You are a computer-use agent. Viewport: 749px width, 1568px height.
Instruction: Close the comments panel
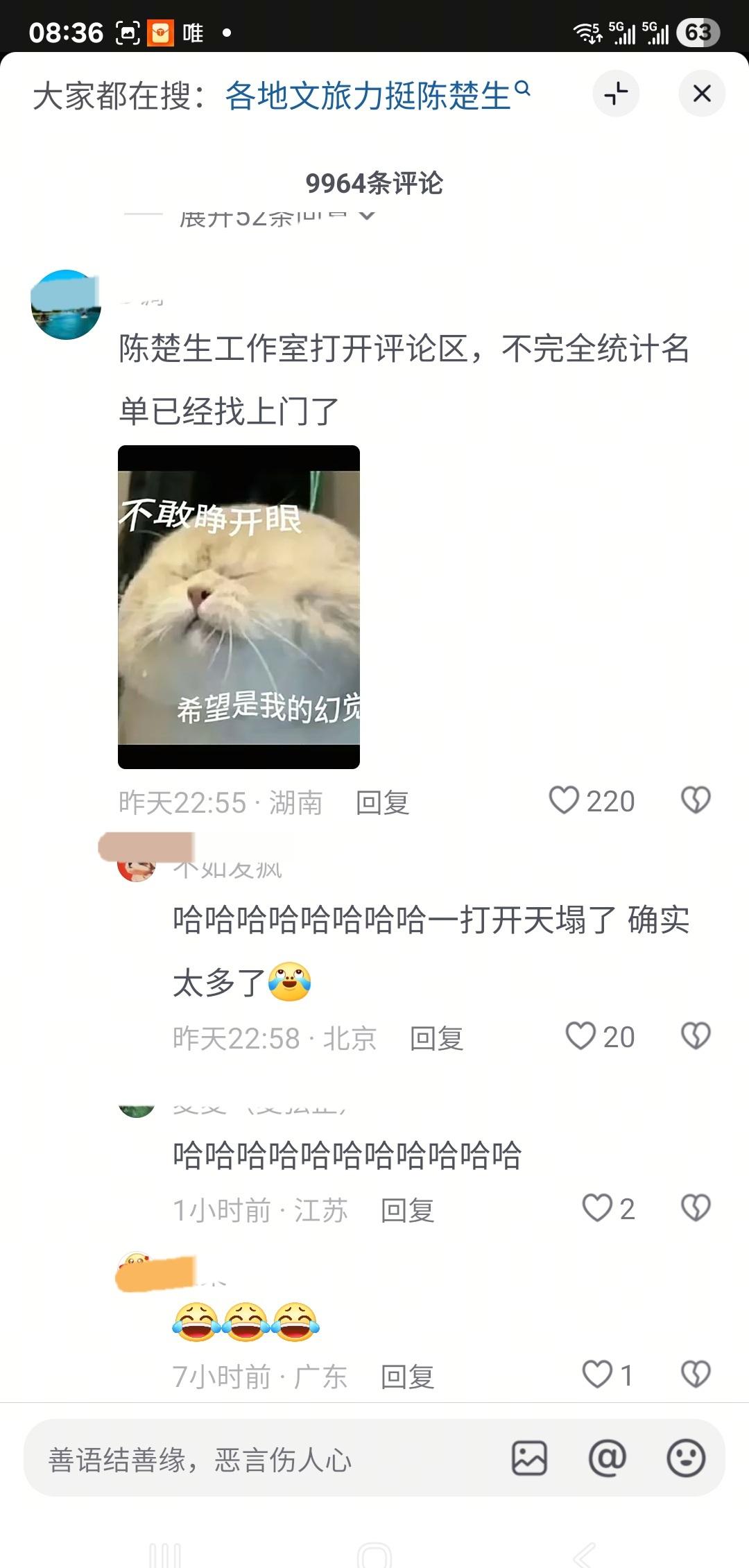pos(702,94)
